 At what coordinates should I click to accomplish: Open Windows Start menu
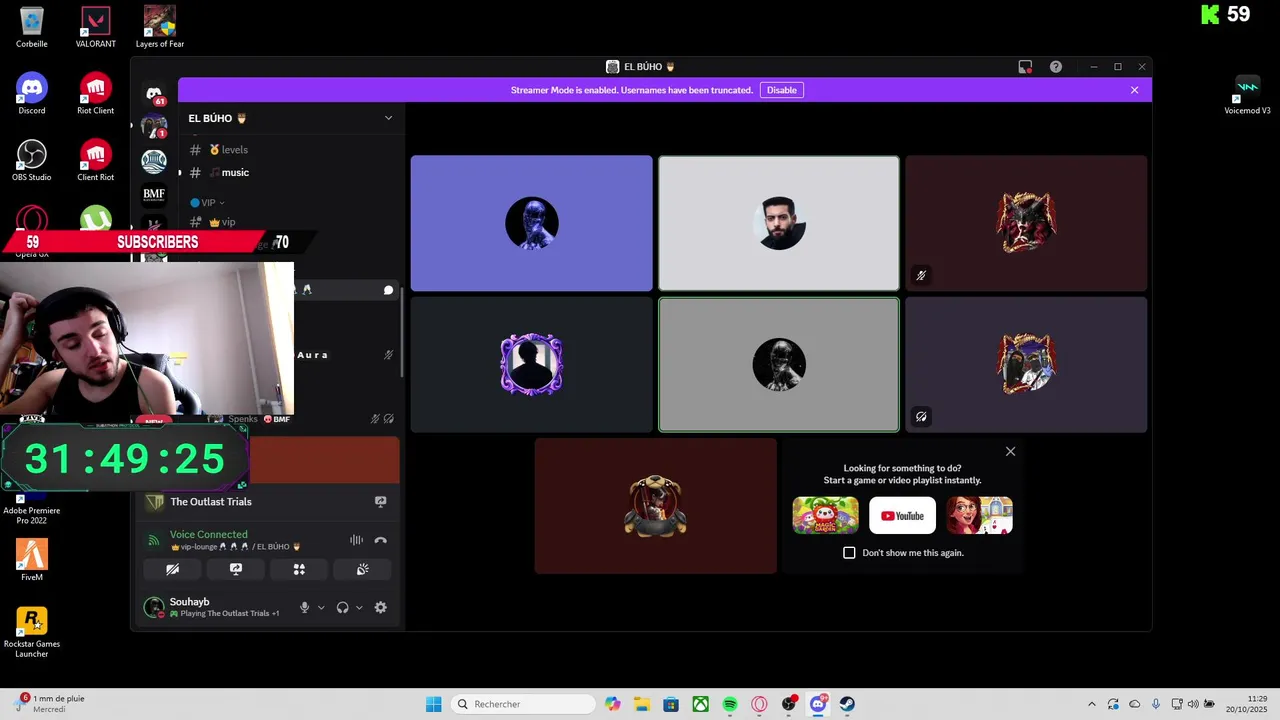[433, 704]
